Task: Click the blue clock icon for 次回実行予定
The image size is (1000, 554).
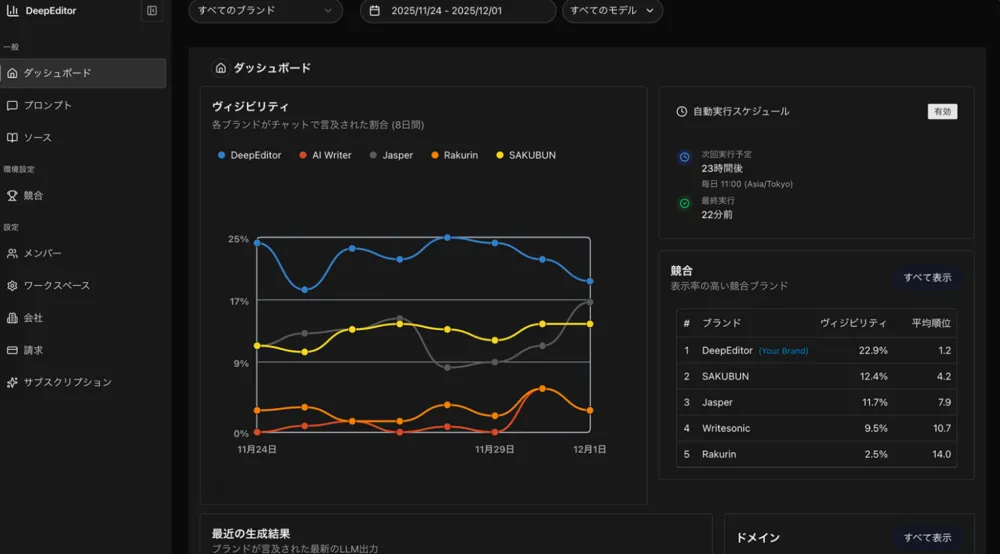Action: click(x=684, y=157)
